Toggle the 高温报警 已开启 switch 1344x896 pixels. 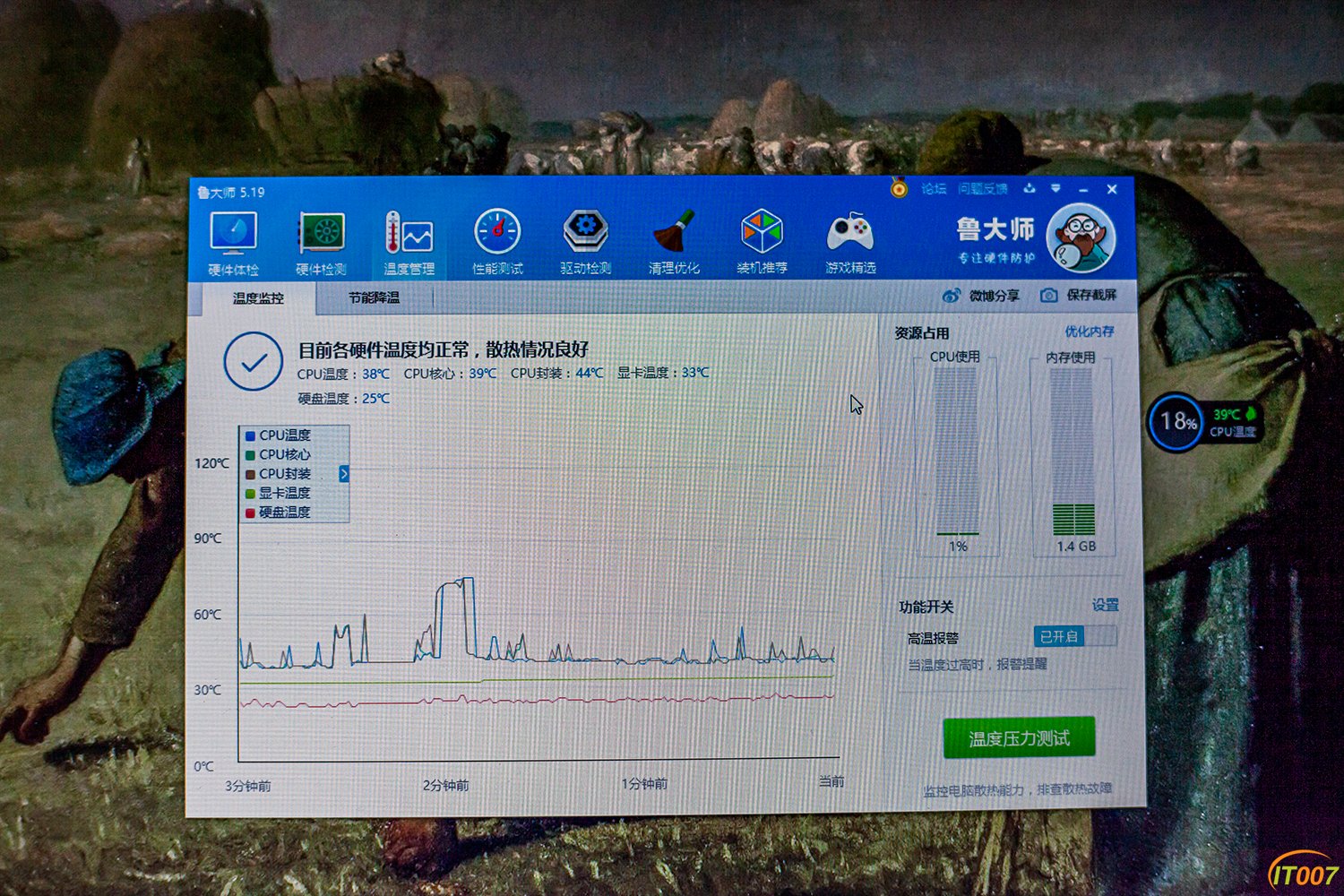(x=1075, y=636)
